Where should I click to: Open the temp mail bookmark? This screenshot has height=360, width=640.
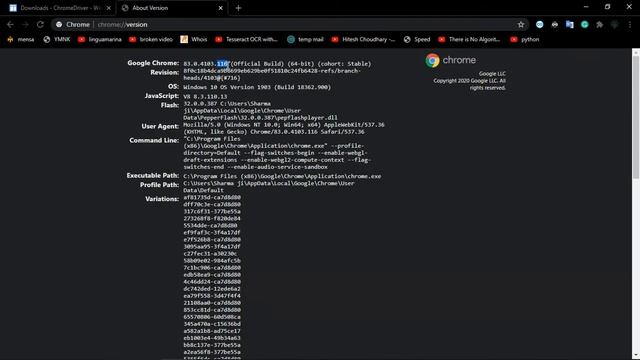point(305,40)
